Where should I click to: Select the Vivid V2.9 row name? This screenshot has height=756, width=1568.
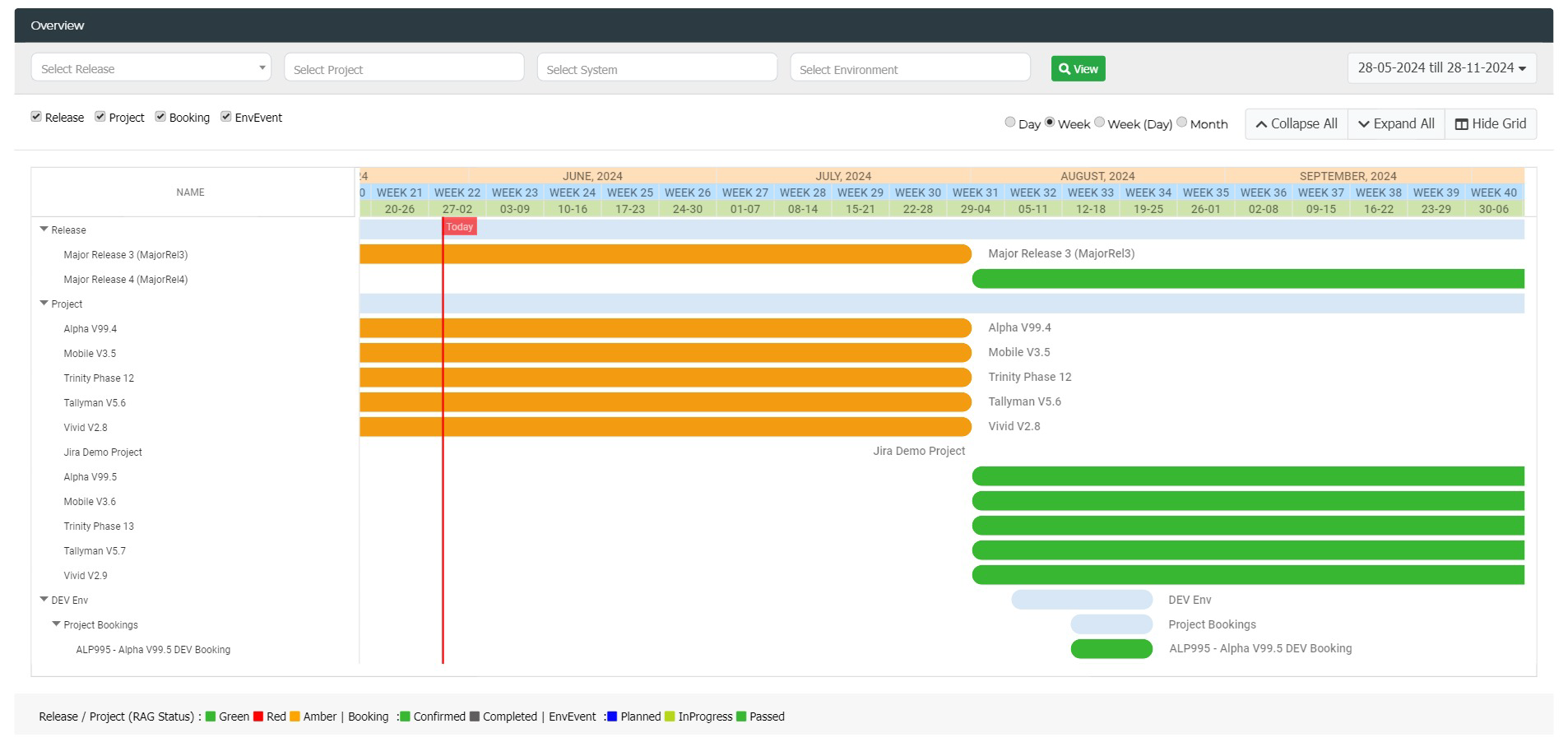86,576
